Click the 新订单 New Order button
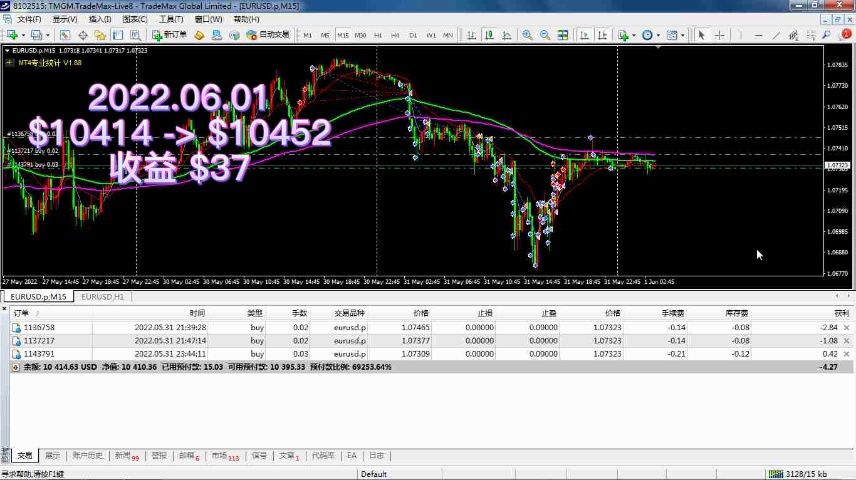Image resolution: width=856 pixels, height=480 pixels. 170,35
